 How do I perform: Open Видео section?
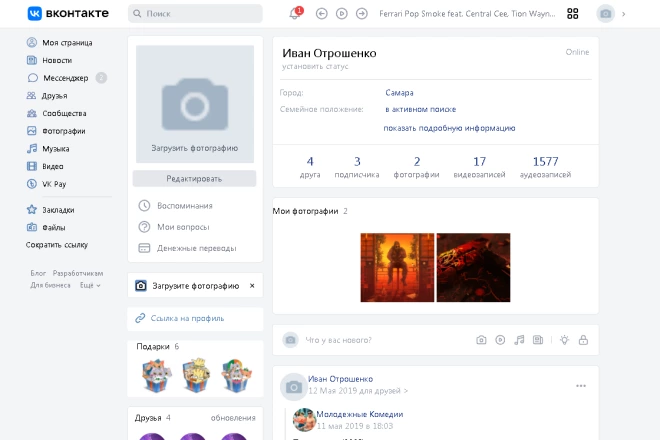pyautogui.click(x=45, y=166)
